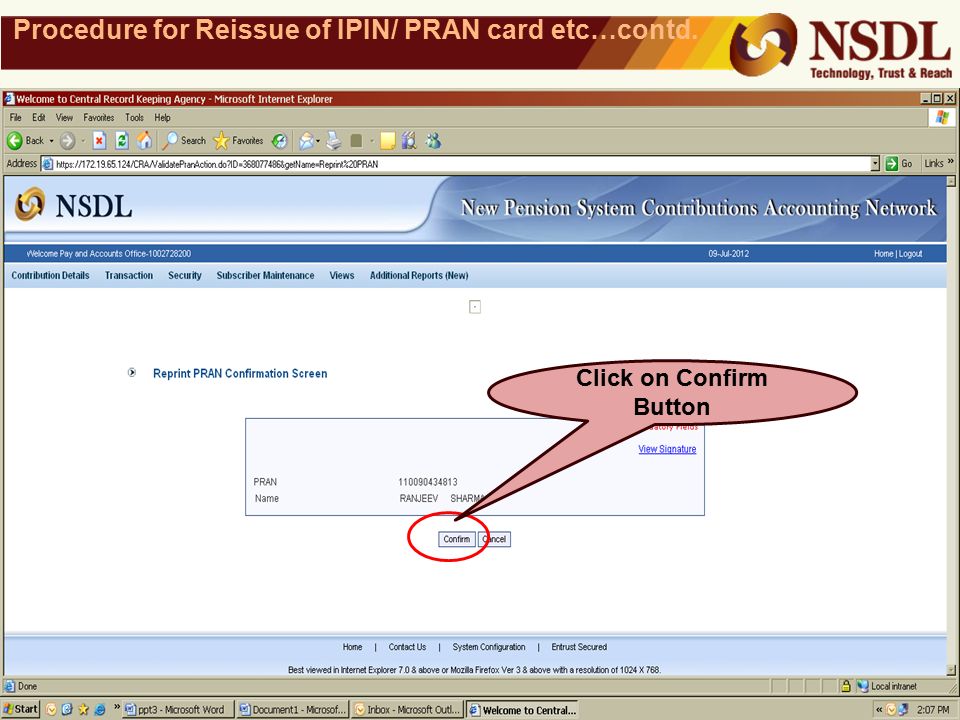The image size is (960, 720).
Task: Click the yellow note icon in toolbar
Action: 388,141
